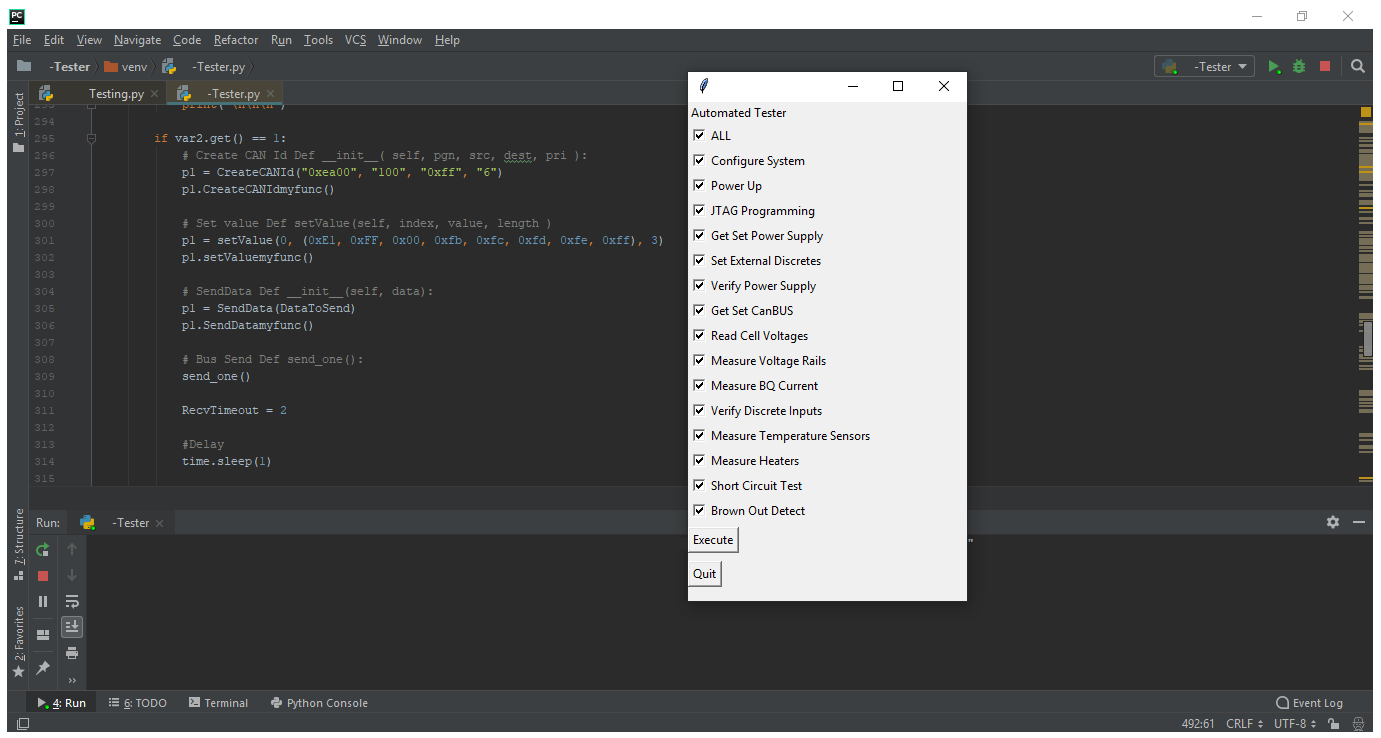The width and height of the screenshot is (1381, 738).
Task: Uncheck the ALL checkbox
Action: [700, 136]
